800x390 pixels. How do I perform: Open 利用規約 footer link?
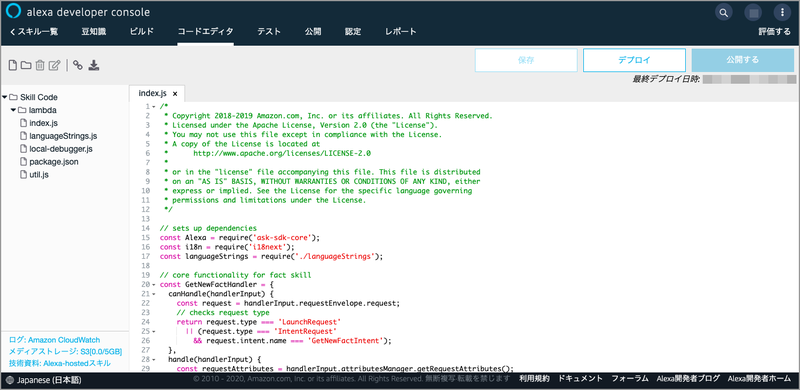click(534, 379)
